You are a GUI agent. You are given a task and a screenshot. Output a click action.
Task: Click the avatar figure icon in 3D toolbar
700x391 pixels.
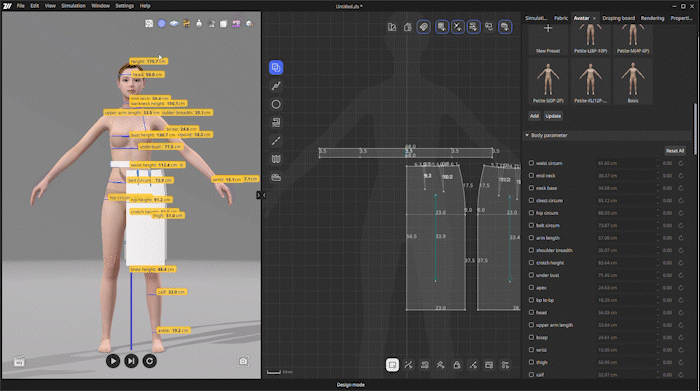pyautogui.click(x=199, y=24)
